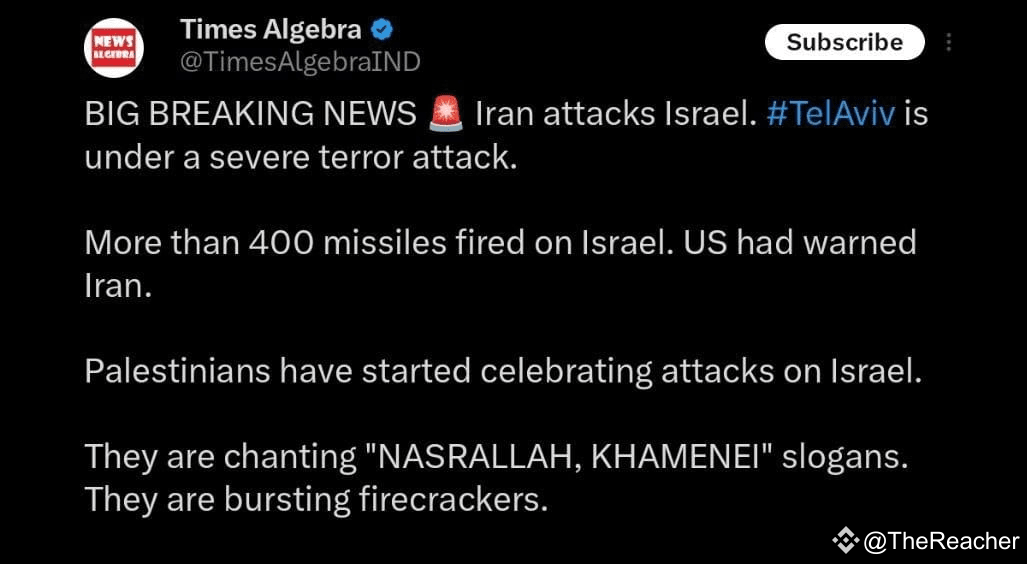Click the Binance logo in the watermark
Image resolution: width=1027 pixels, height=564 pixels.
pos(846,540)
